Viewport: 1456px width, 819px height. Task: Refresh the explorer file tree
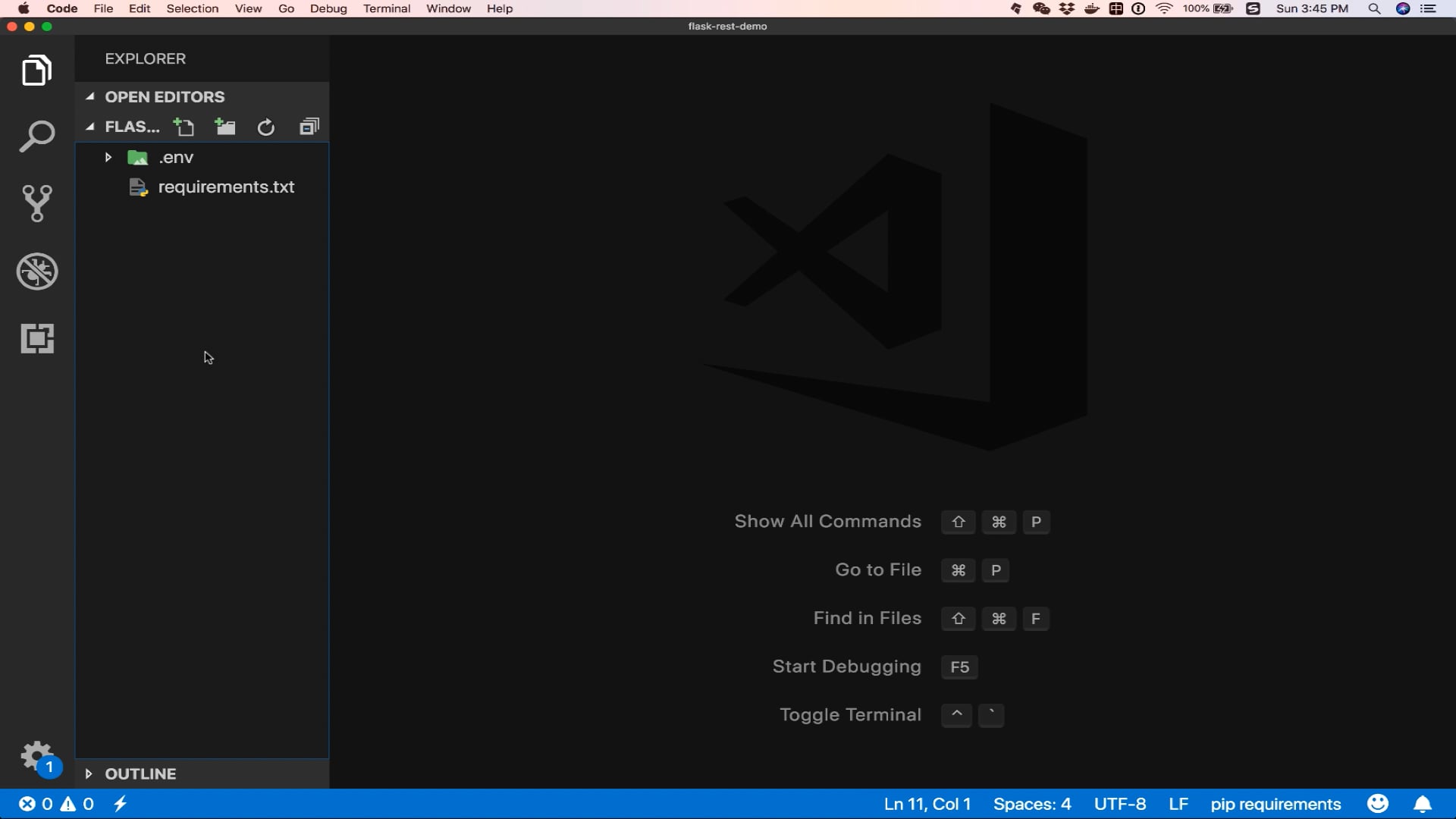[265, 127]
